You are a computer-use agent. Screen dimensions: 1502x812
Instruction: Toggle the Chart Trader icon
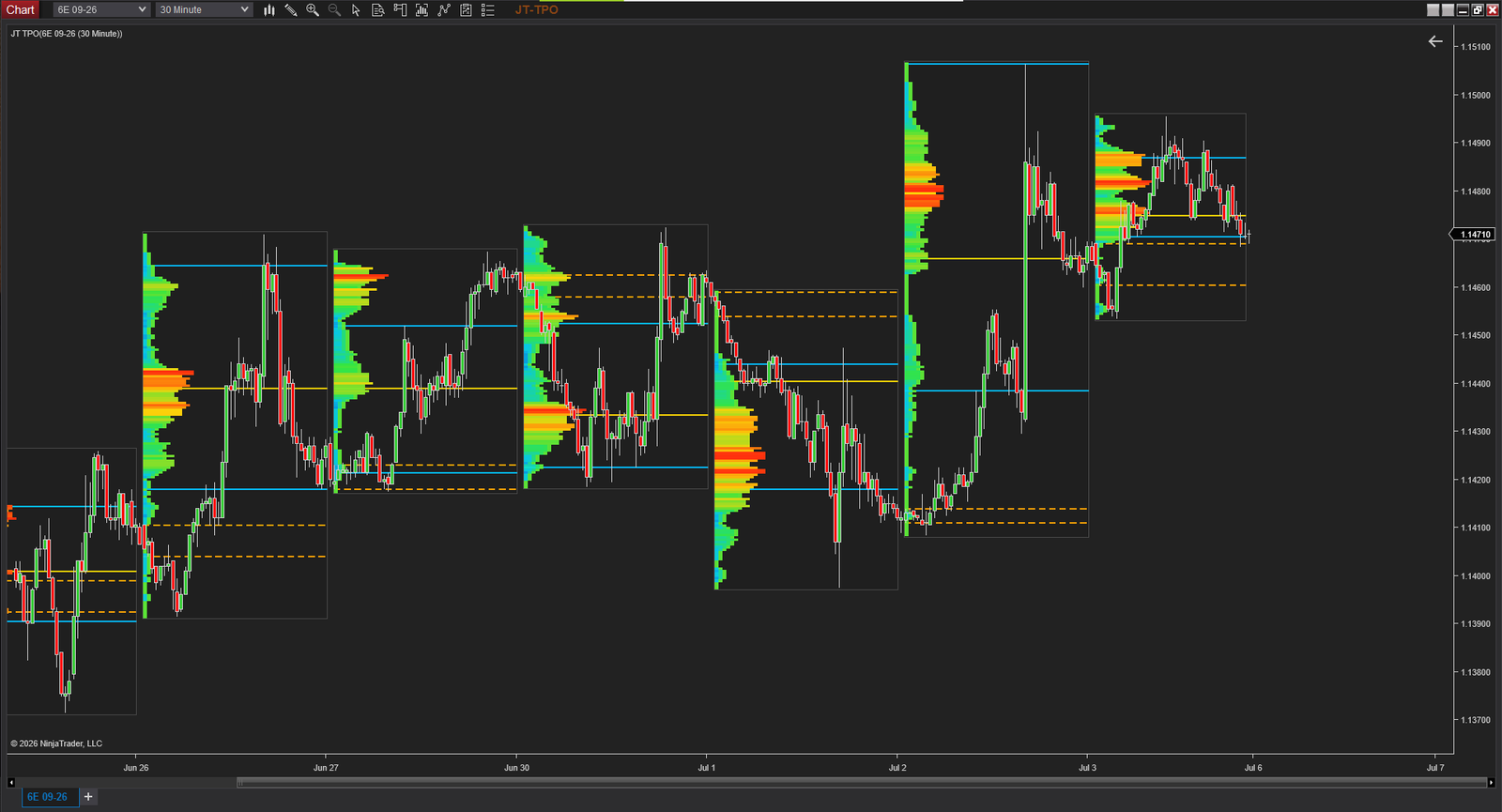pyautogui.click(x=400, y=9)
